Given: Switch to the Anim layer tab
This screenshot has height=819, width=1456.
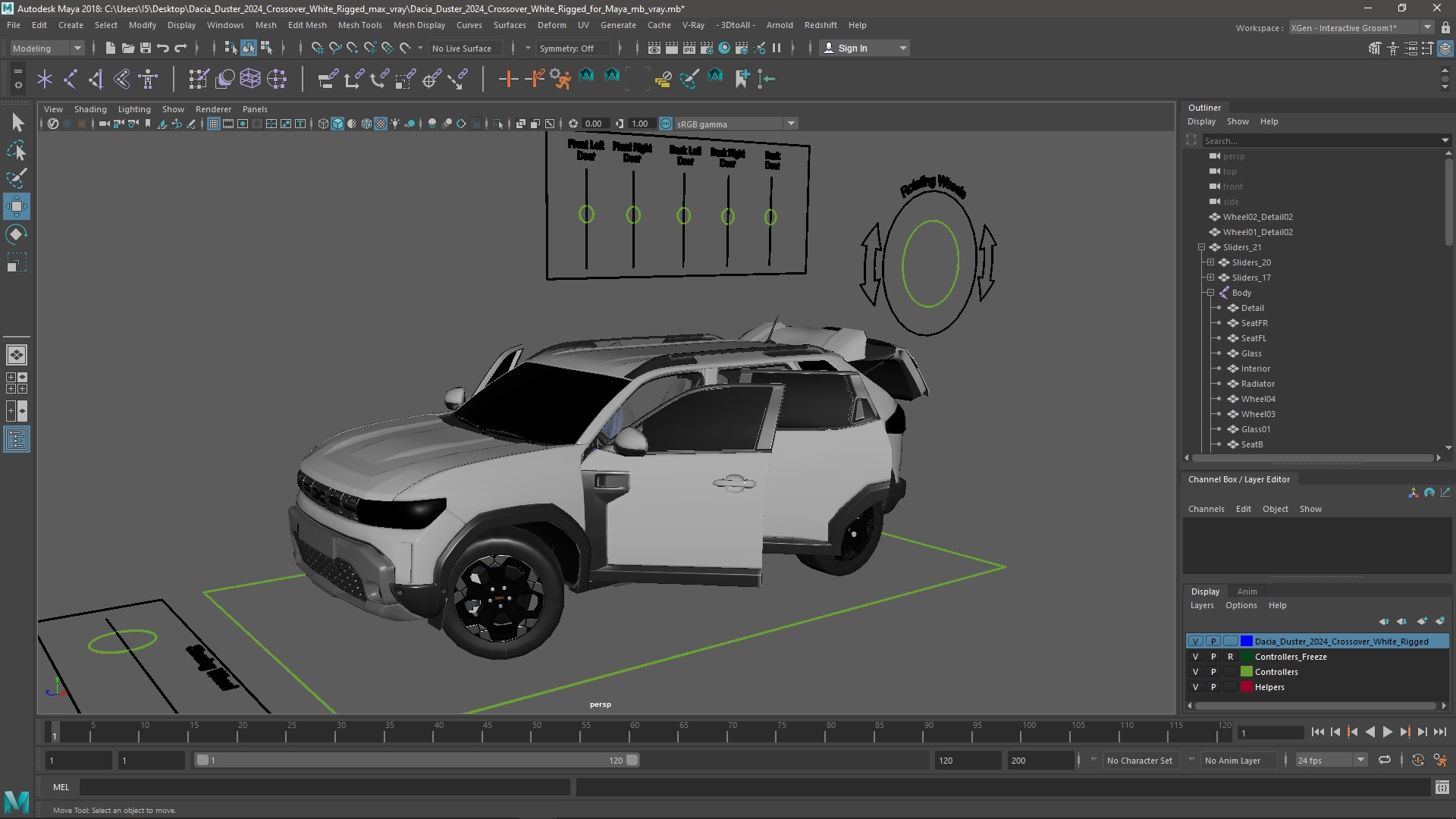Looking at the screenshot, I should (1247, 591).
